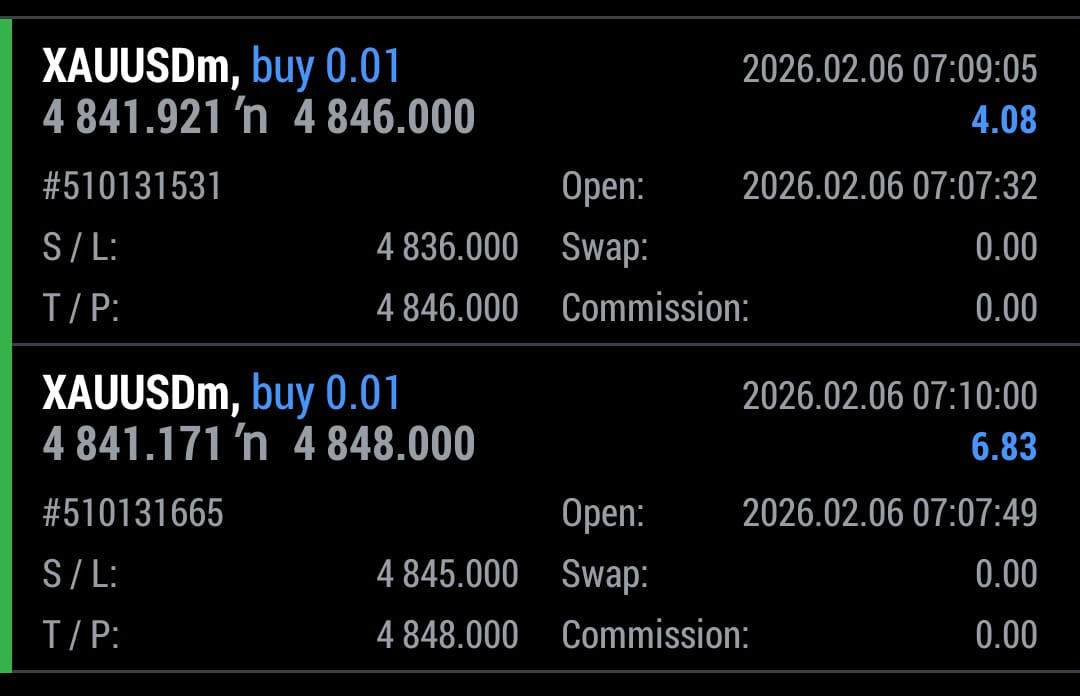Viewport: 1080px width, 696px height.
Task: Select open time 2026.02.06 07:07:49
Action: coord(889,514)
